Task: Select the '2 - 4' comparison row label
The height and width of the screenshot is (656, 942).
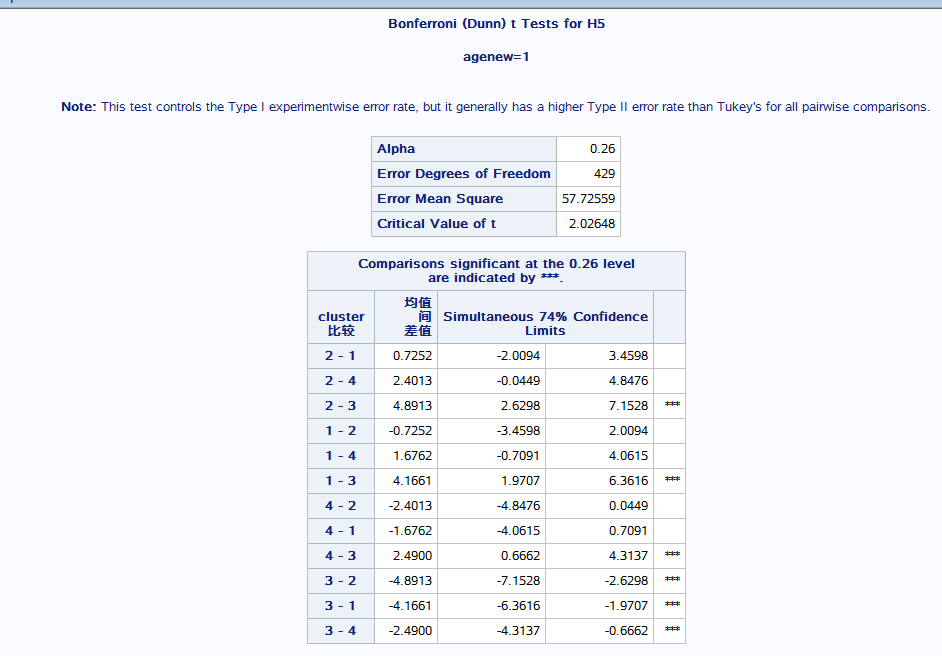Action: tap(341, 381)
